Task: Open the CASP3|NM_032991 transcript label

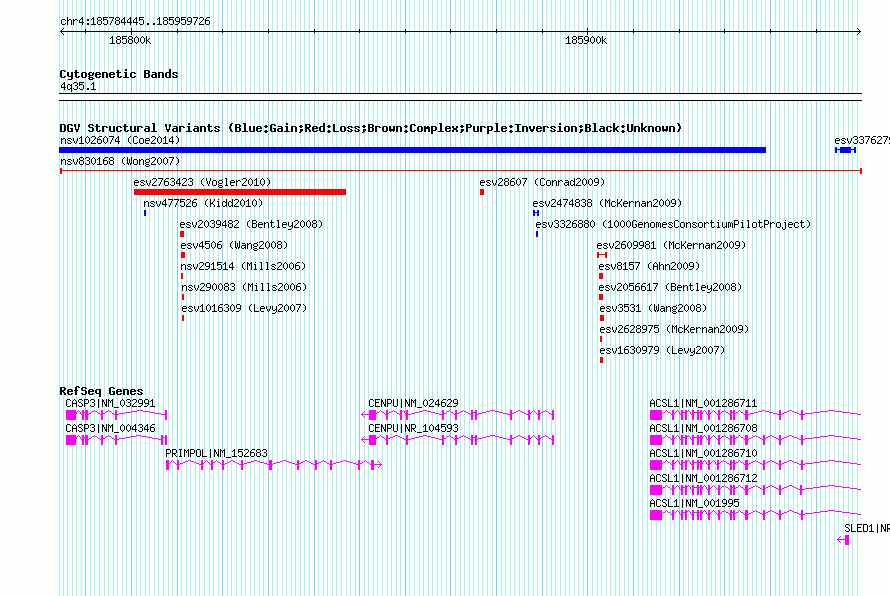Action: pyautogui.click(x=110, y=403)
